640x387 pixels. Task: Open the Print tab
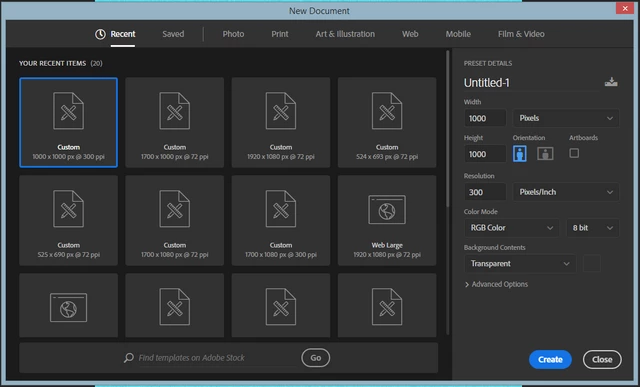(x=280, y=34)
